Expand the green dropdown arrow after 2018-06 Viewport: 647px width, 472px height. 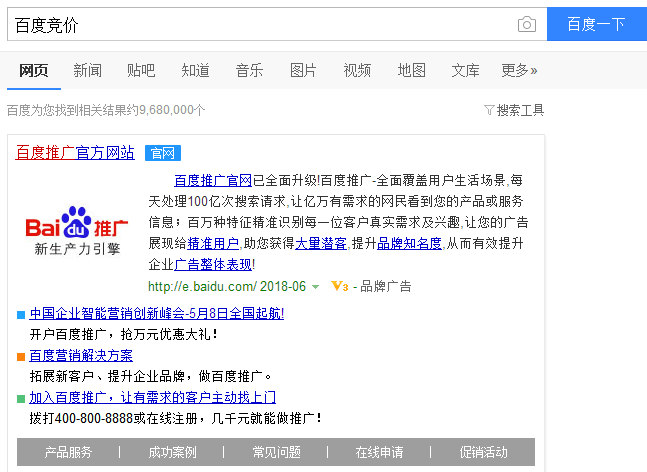(x=316, y=287)
